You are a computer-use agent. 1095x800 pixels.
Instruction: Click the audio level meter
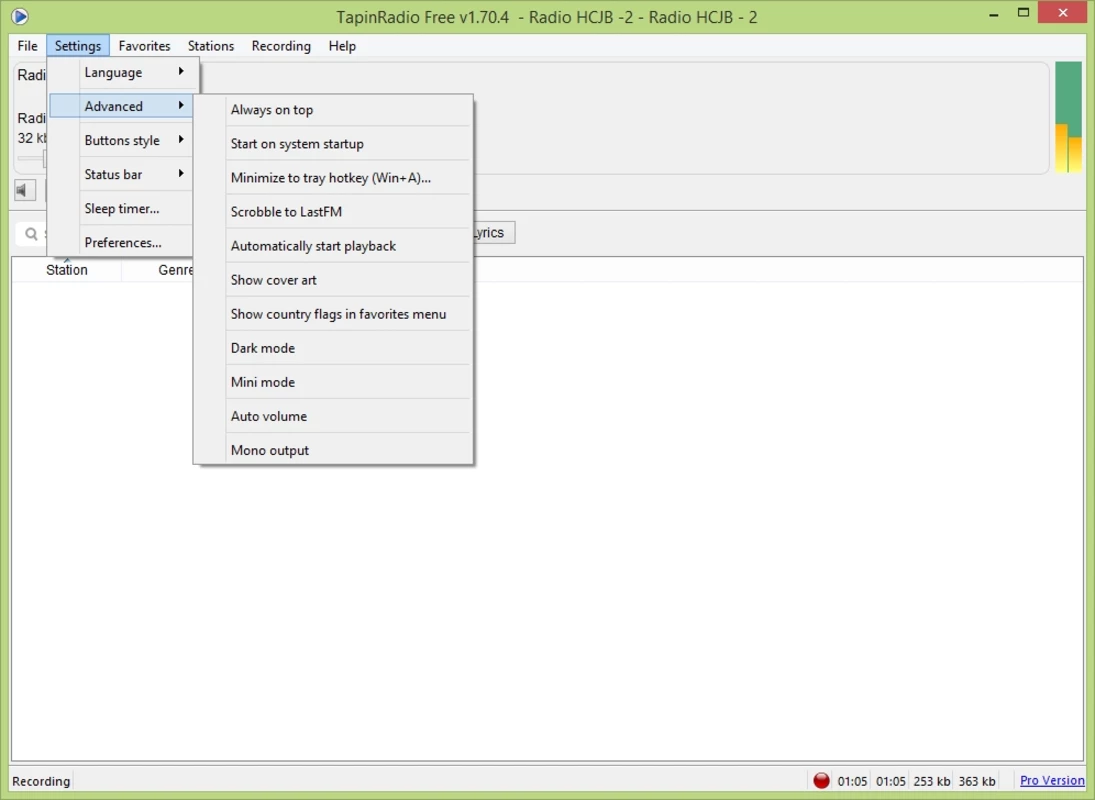[1068, 117]
